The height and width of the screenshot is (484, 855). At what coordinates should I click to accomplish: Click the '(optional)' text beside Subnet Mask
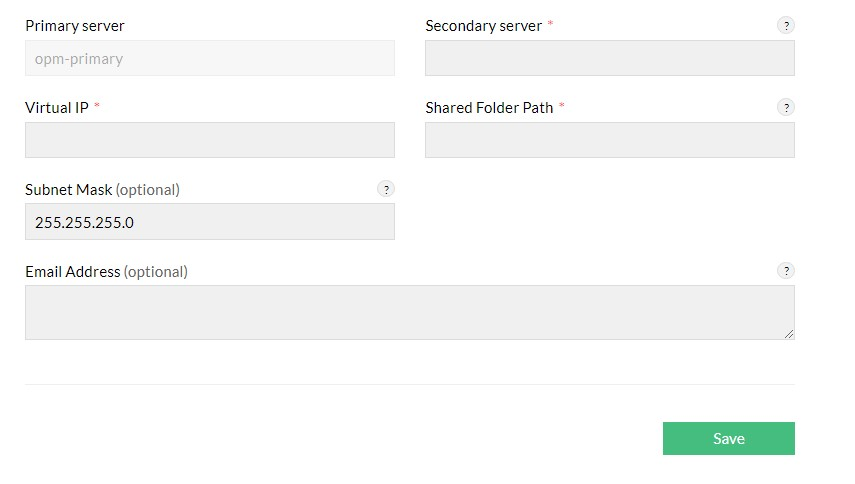pos(148,190)
